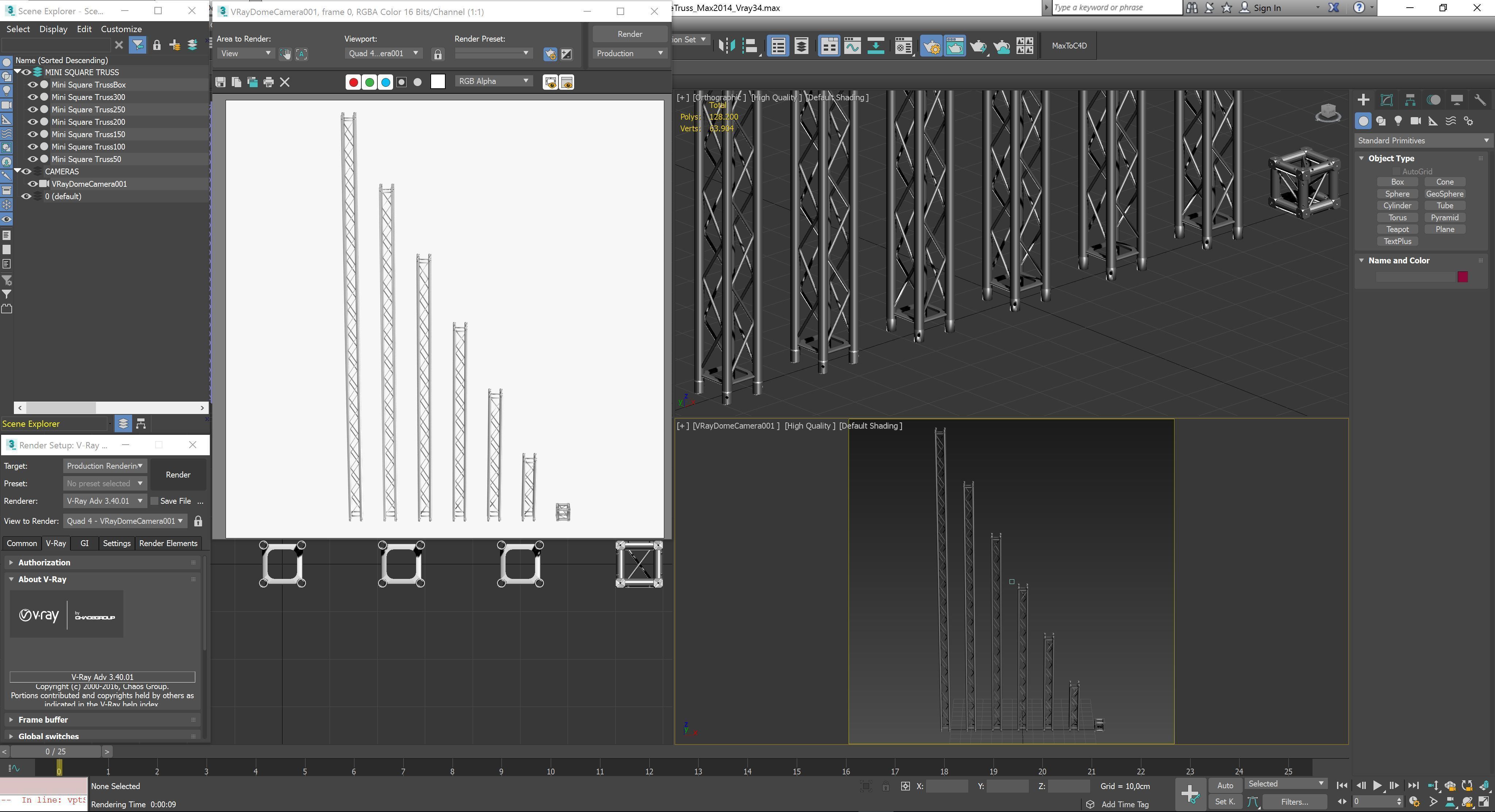Enable the Save File checkbox
This screenshot has height=812, width=1495.
click(154, 500)
